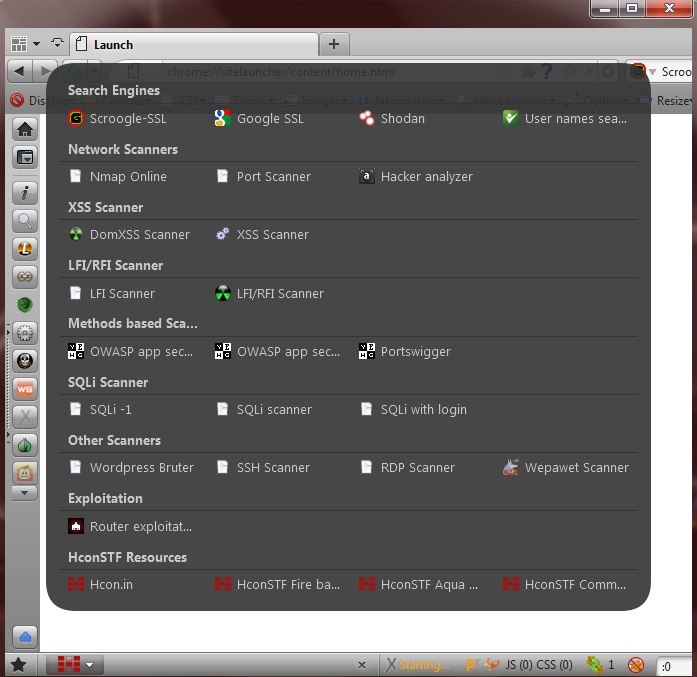Click the star bookmarks icon in status bar
Screen dimensions: 697x677
(x=19, y=665)
